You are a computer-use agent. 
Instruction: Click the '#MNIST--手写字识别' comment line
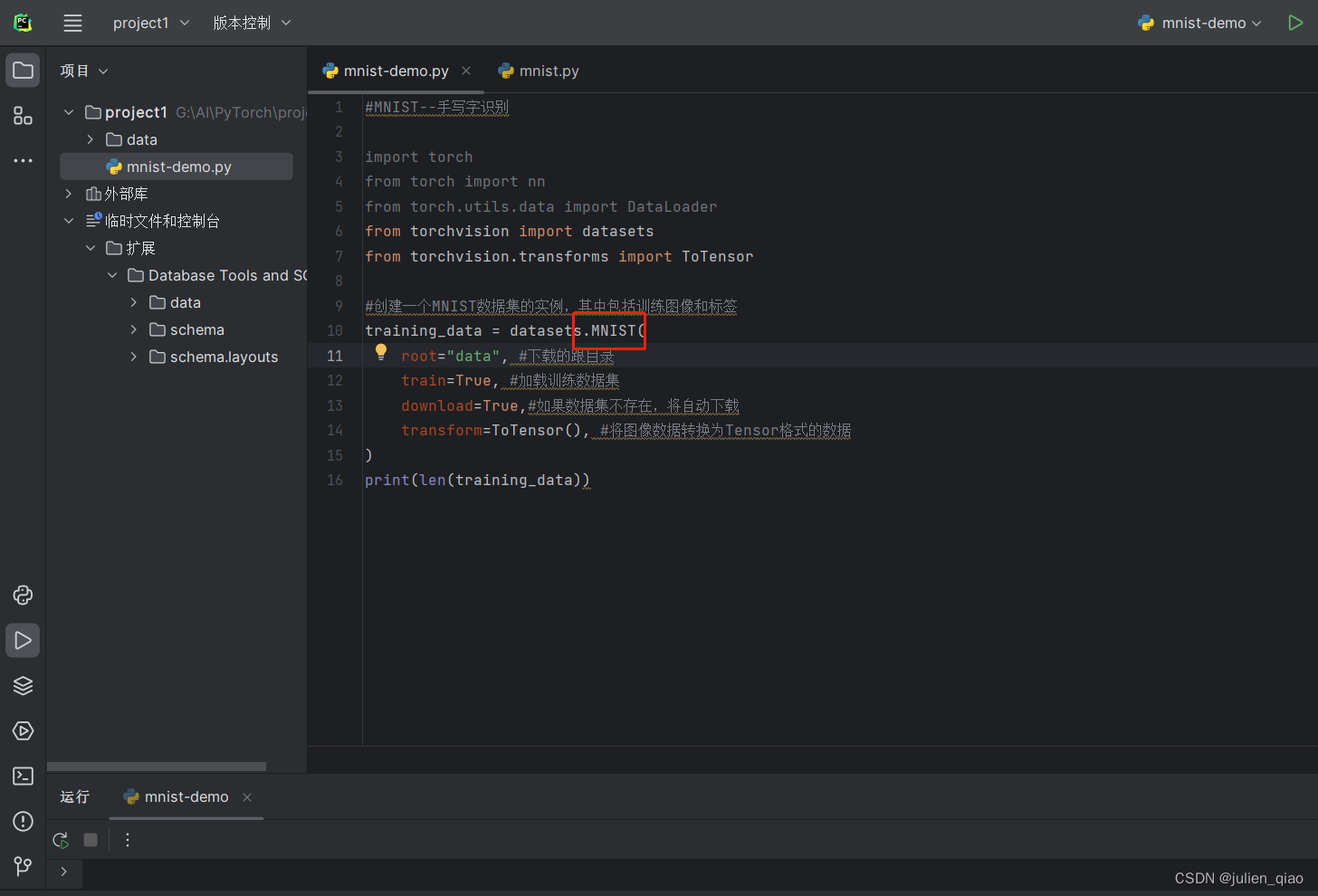[x=436, y=107]
